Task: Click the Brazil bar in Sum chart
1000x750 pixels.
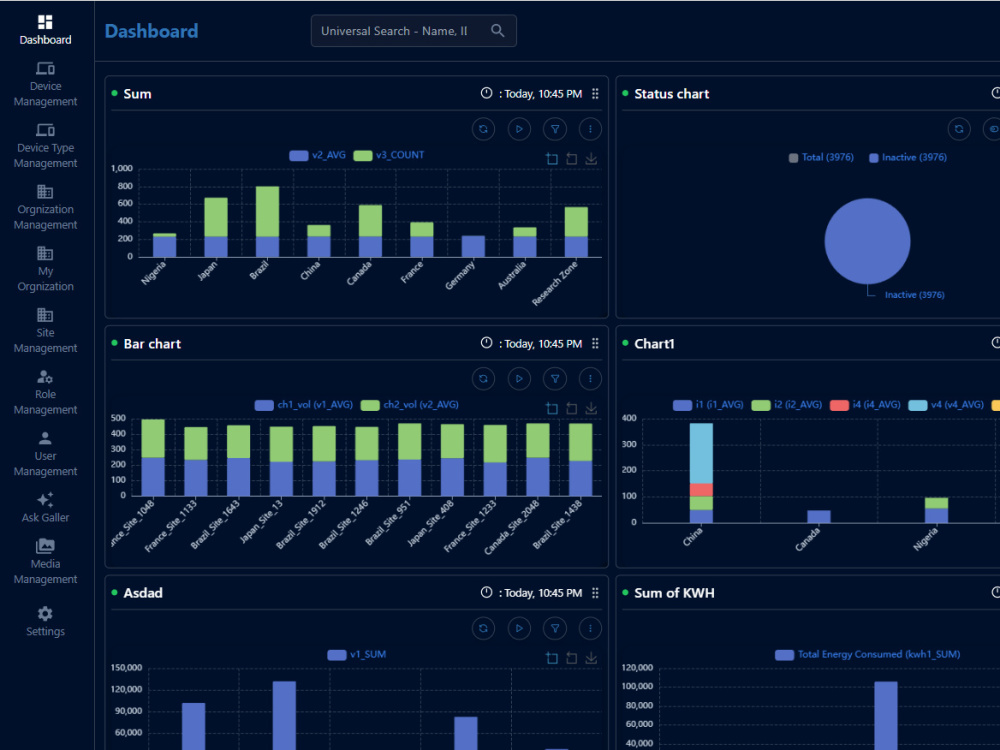Action: [x=267, y=222]
